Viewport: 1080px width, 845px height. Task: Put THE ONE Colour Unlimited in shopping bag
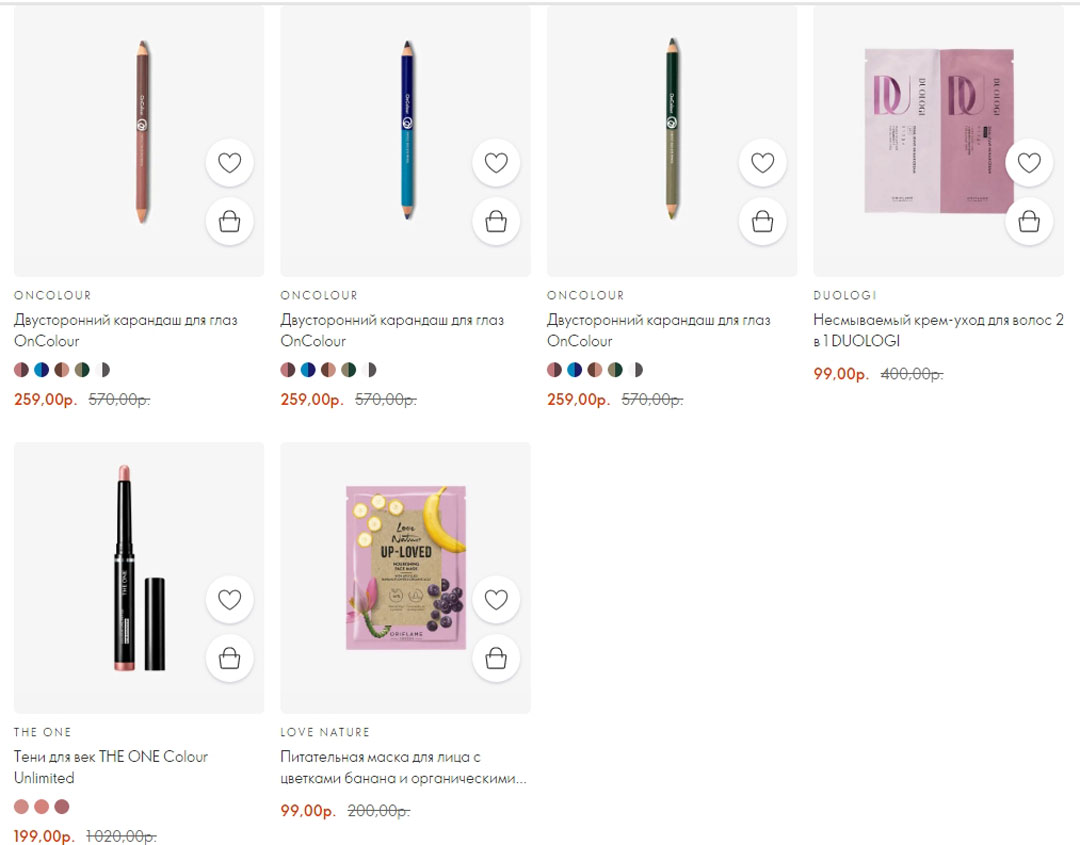click(x=229, y=658)
